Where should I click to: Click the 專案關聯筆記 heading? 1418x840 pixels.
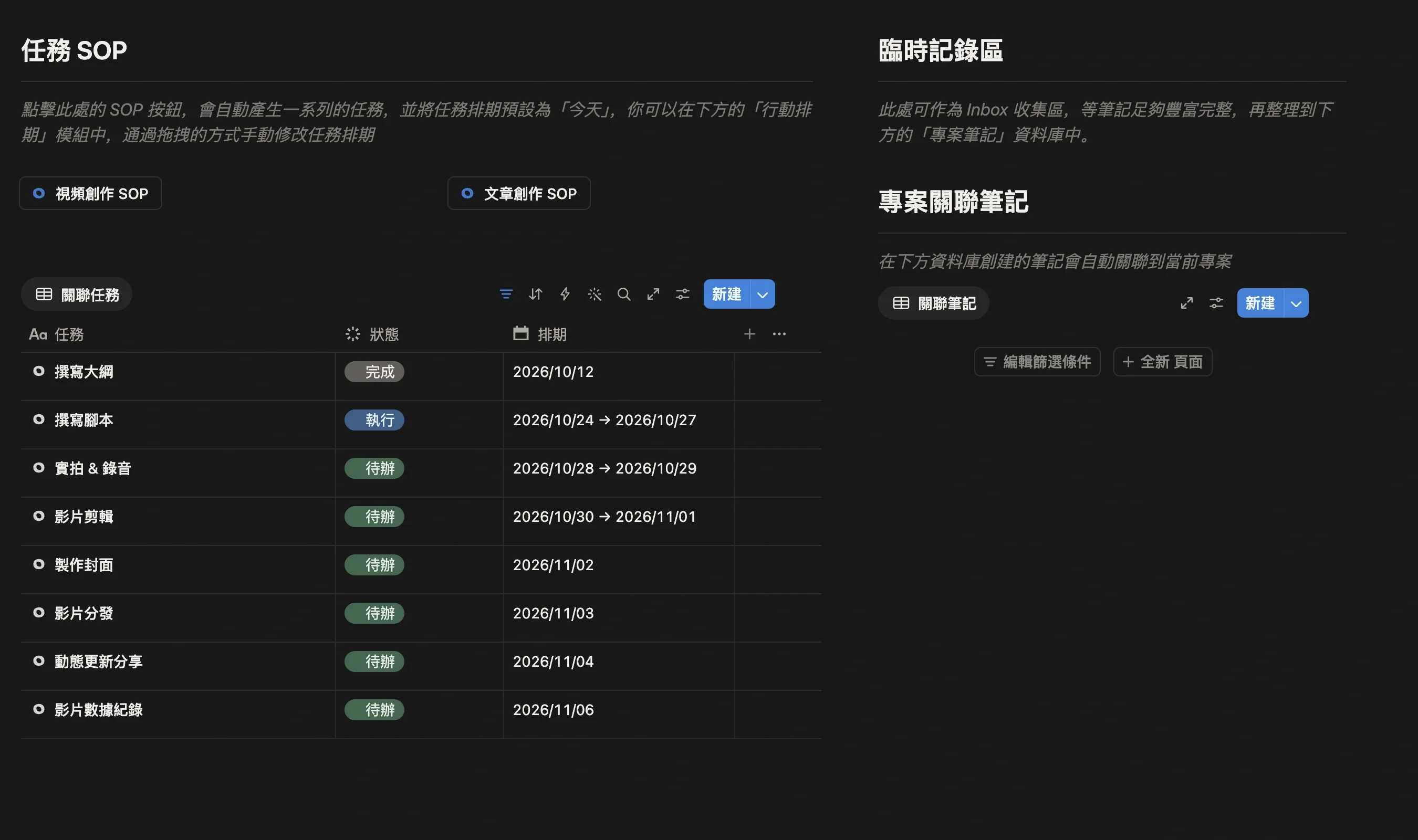(x=953, y=202)
